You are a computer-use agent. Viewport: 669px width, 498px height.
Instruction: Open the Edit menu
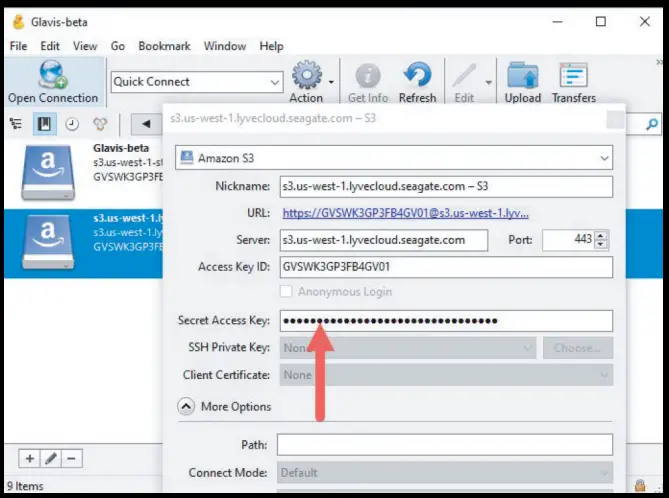pyautogui.click(x=50, y=46)
